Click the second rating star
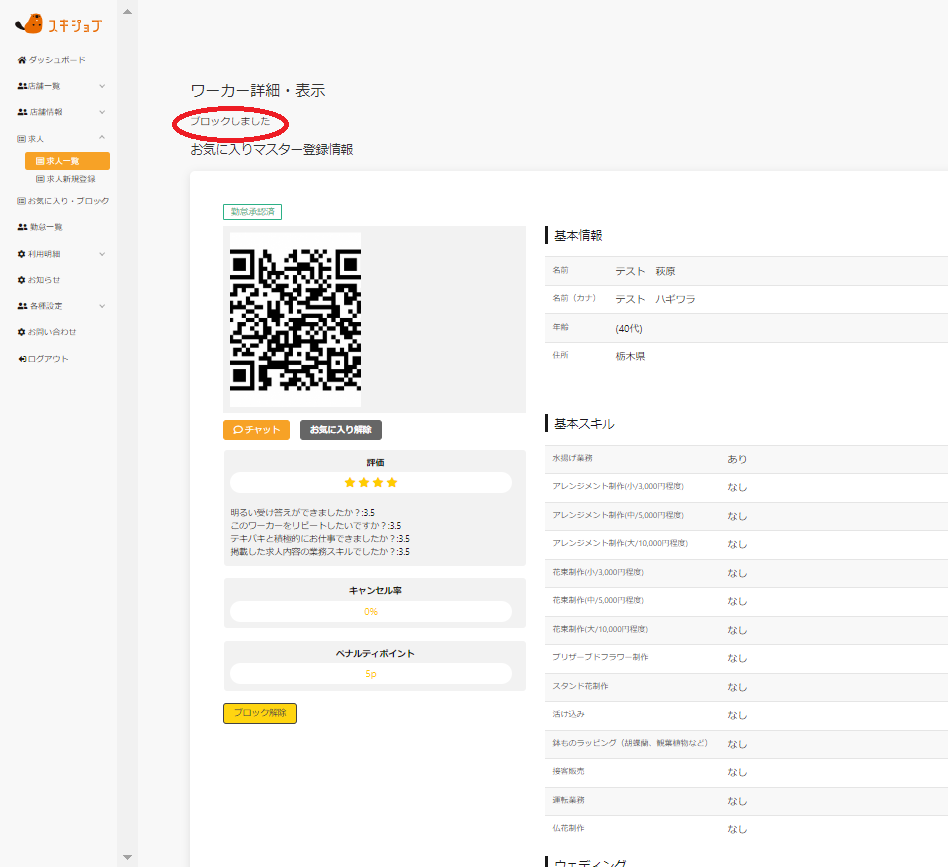Viewport: 948px width, 867px height. click(x=364, y=482)
